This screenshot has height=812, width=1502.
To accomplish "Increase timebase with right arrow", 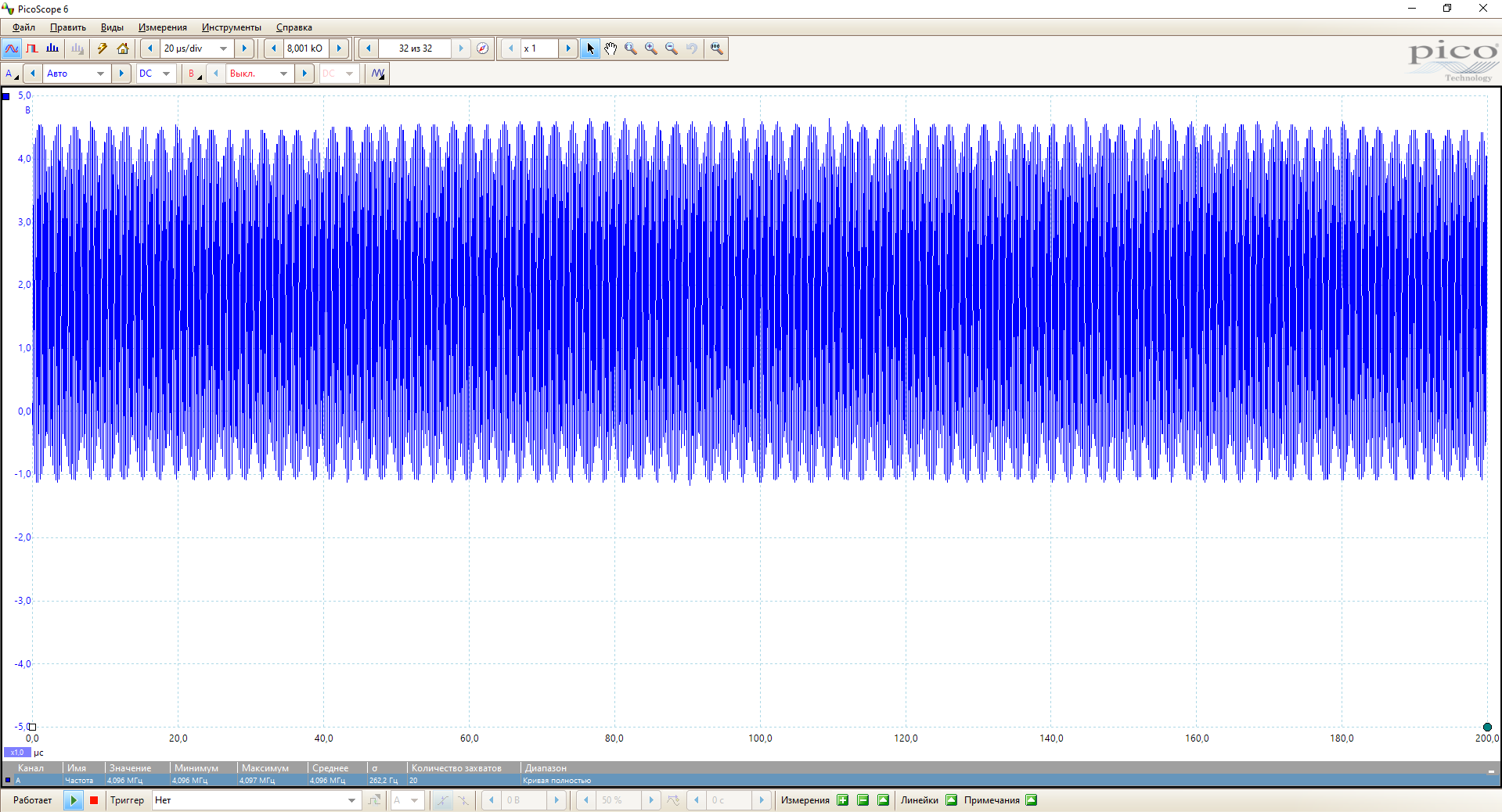I will pyautogui.click(x=244, y=49).
